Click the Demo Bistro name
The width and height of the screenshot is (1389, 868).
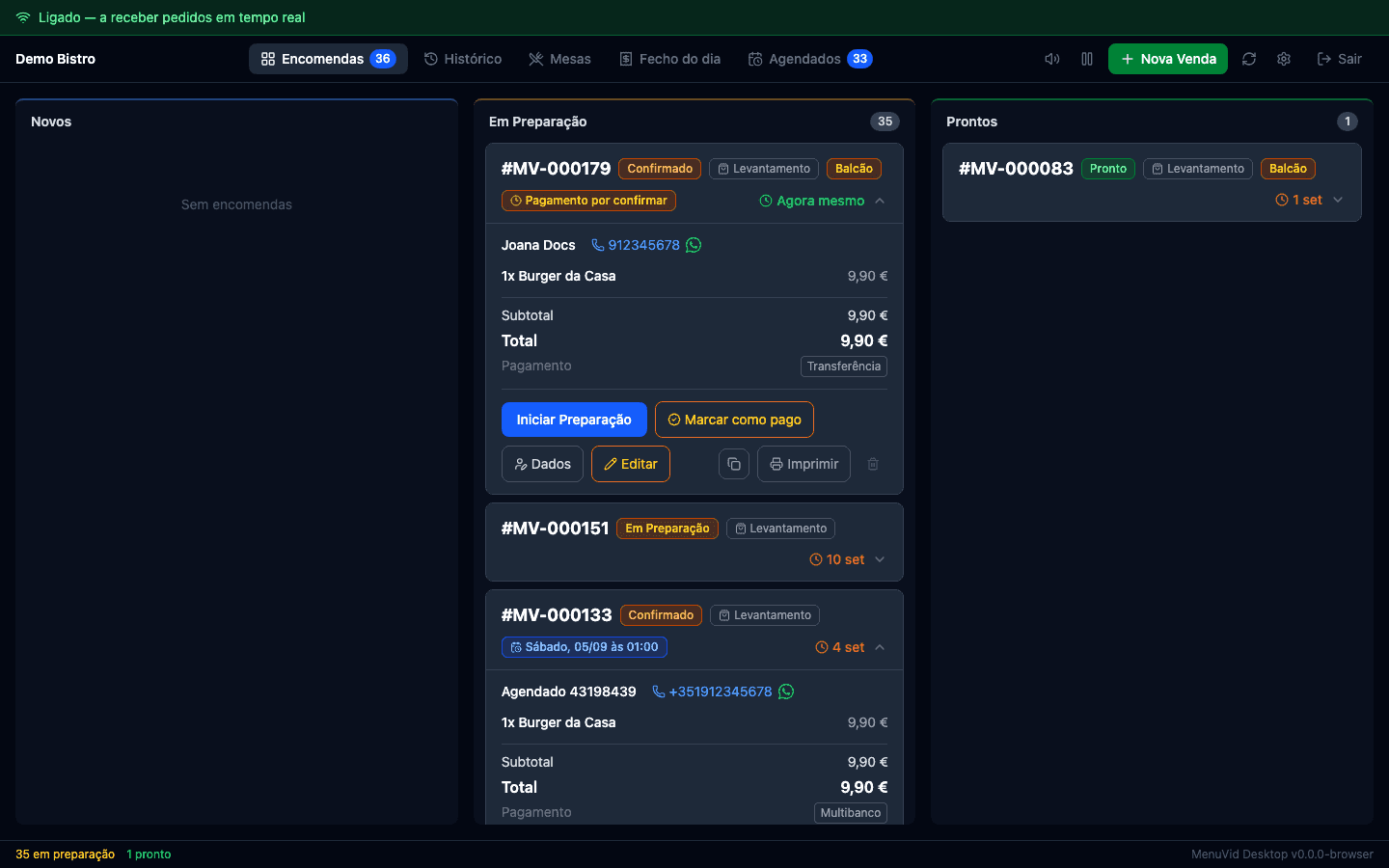click(x=55, y=59)
